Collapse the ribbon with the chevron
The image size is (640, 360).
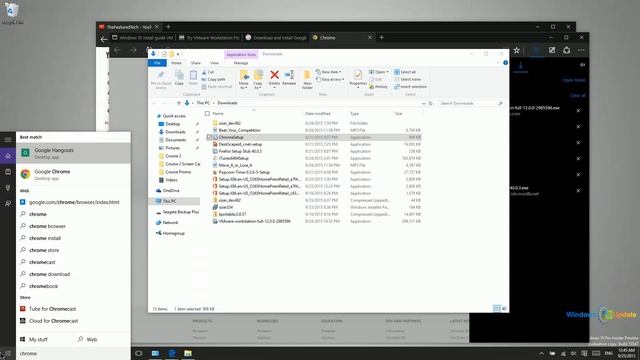(498, 63)
